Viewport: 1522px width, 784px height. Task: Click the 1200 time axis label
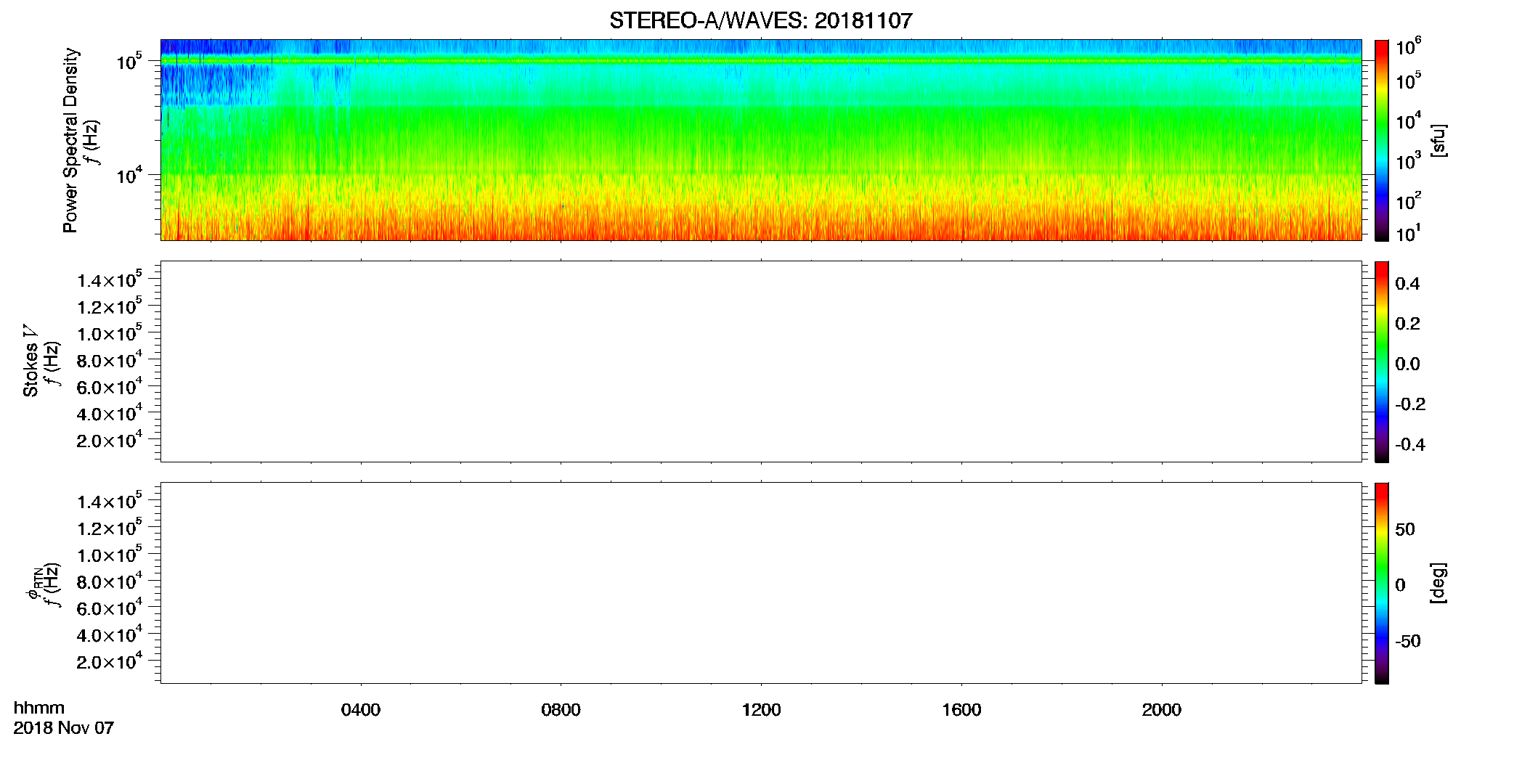(761, 710)
